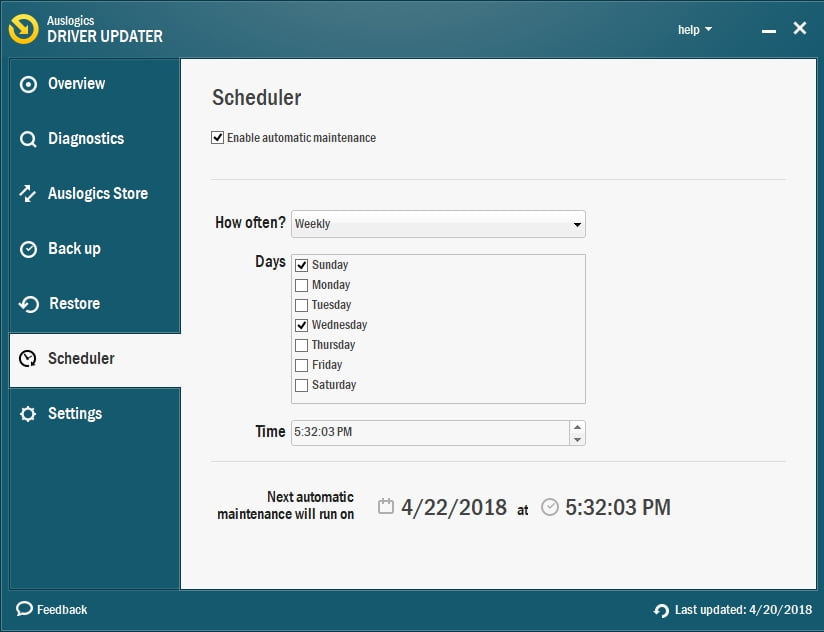Screen dimensions: 824x632
Task: Expand the help menu
Action: click(695, 30)
